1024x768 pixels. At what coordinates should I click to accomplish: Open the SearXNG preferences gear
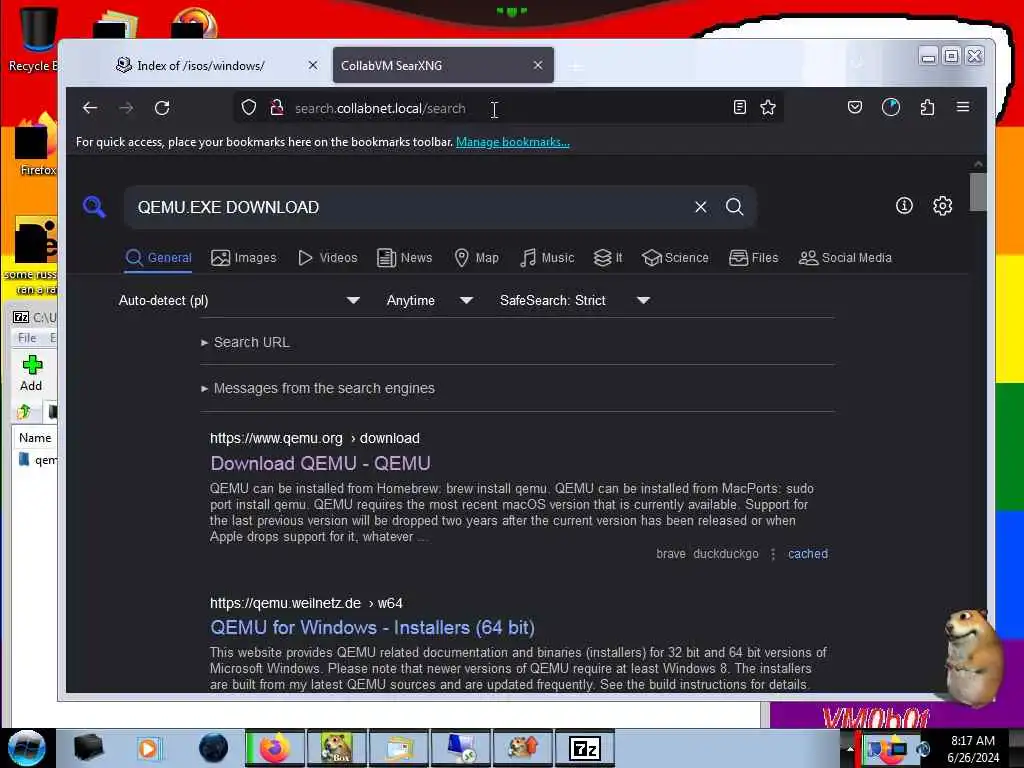pos(942,206)
